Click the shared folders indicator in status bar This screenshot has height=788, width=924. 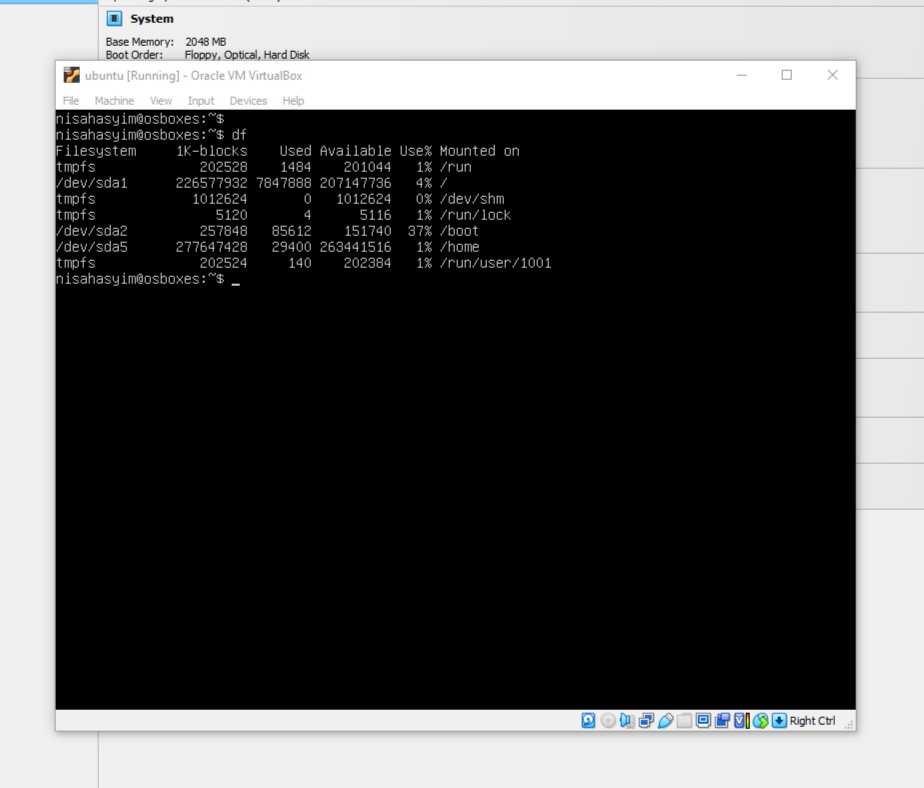pyautogui.click(x=684, y=720)
